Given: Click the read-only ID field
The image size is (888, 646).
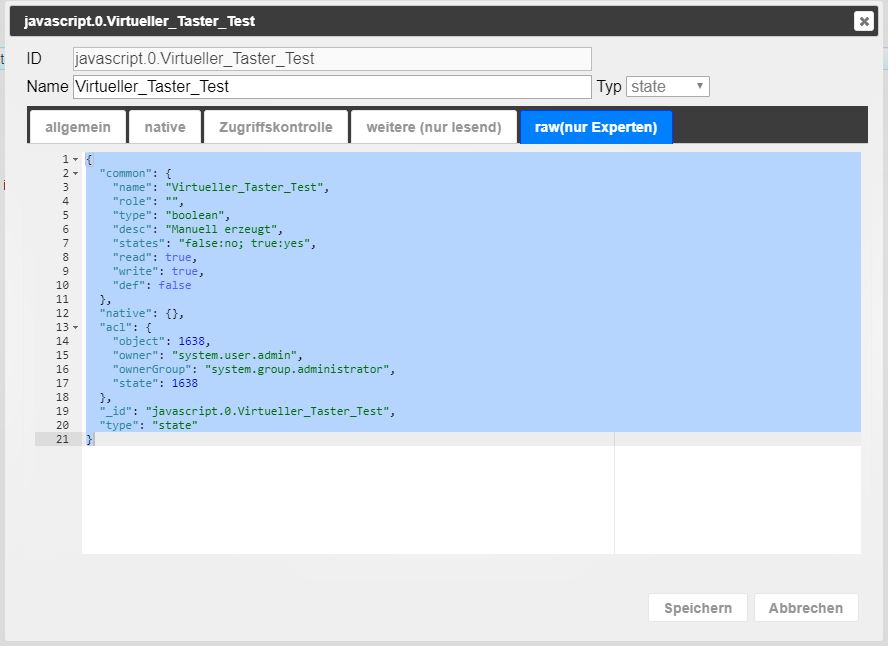Looking at the screenshot, I should click(332, 59).
